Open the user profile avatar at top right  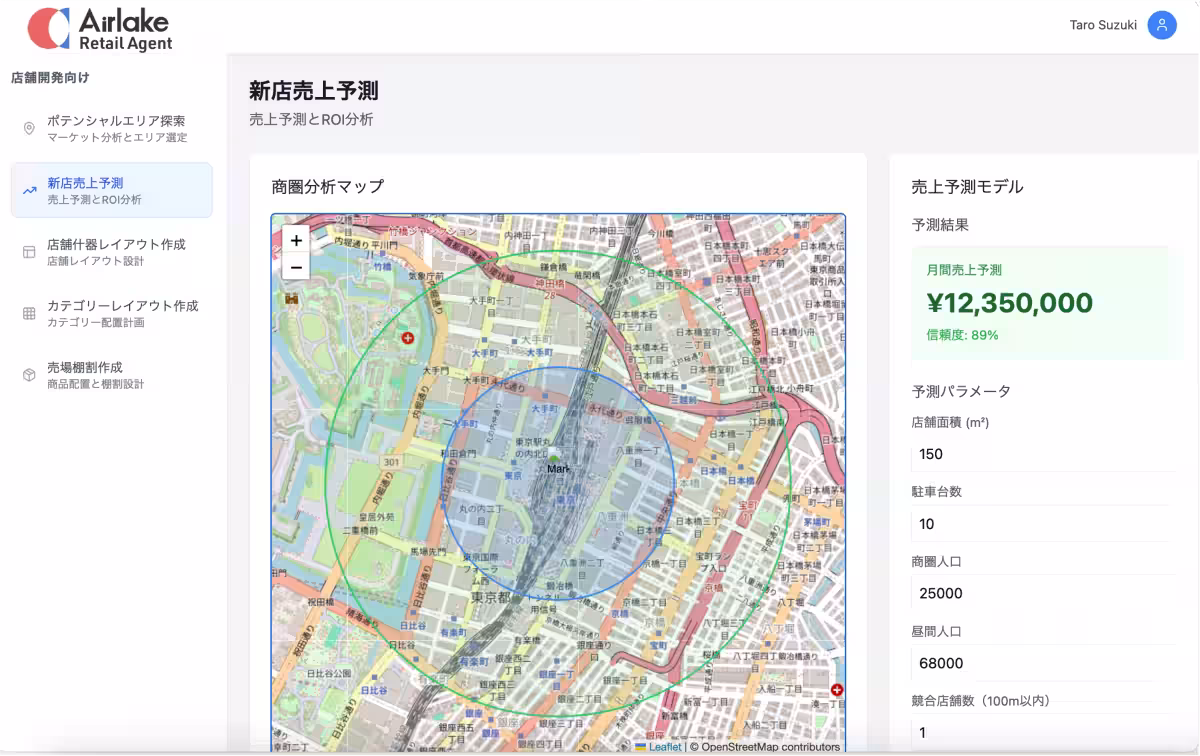(1161, 25)
